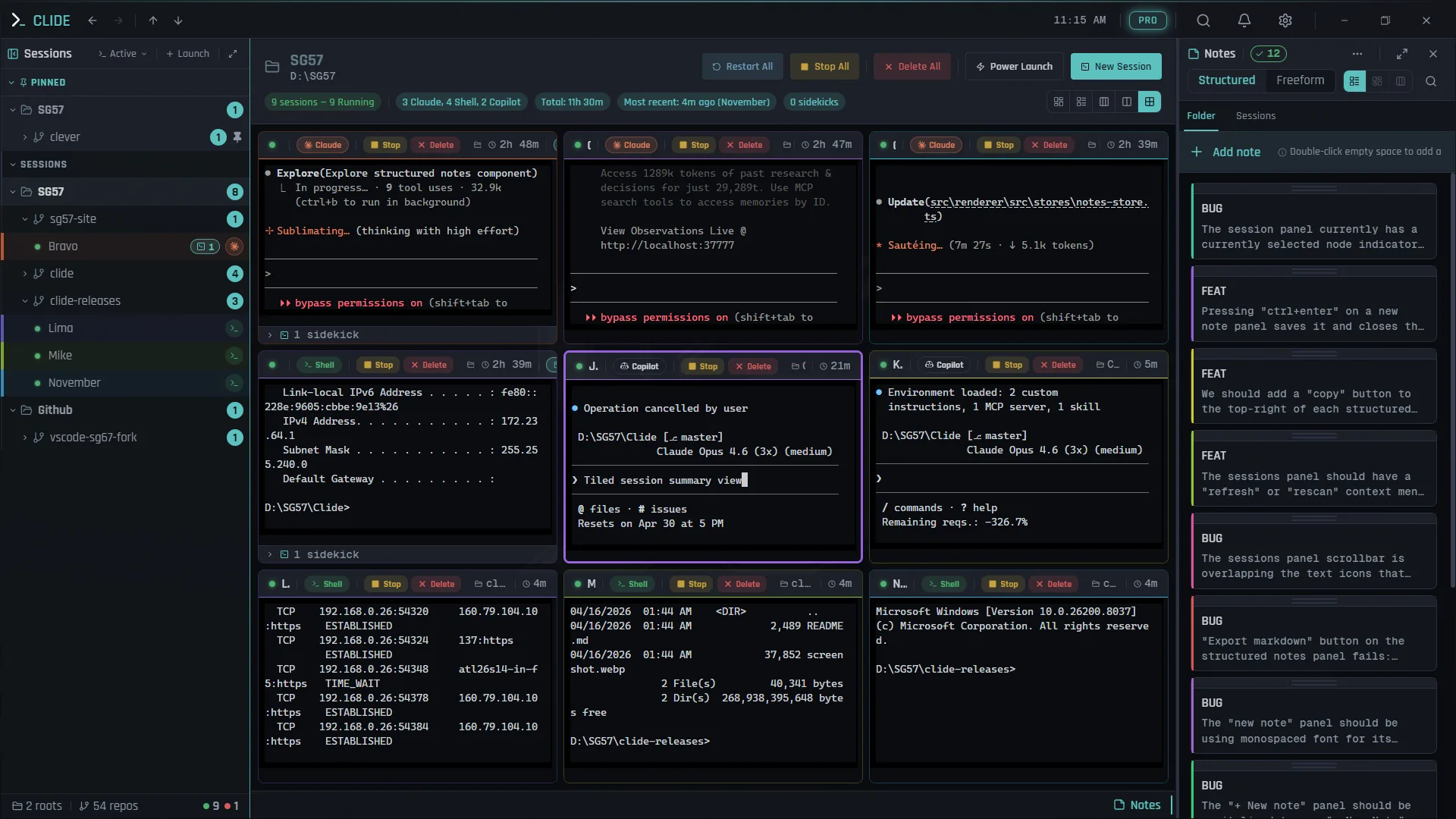The height and width of the screenshot is (819, 1456).
Task: Expand the vscode-sg67-fork repo node
Action: [x=24, y=438]
